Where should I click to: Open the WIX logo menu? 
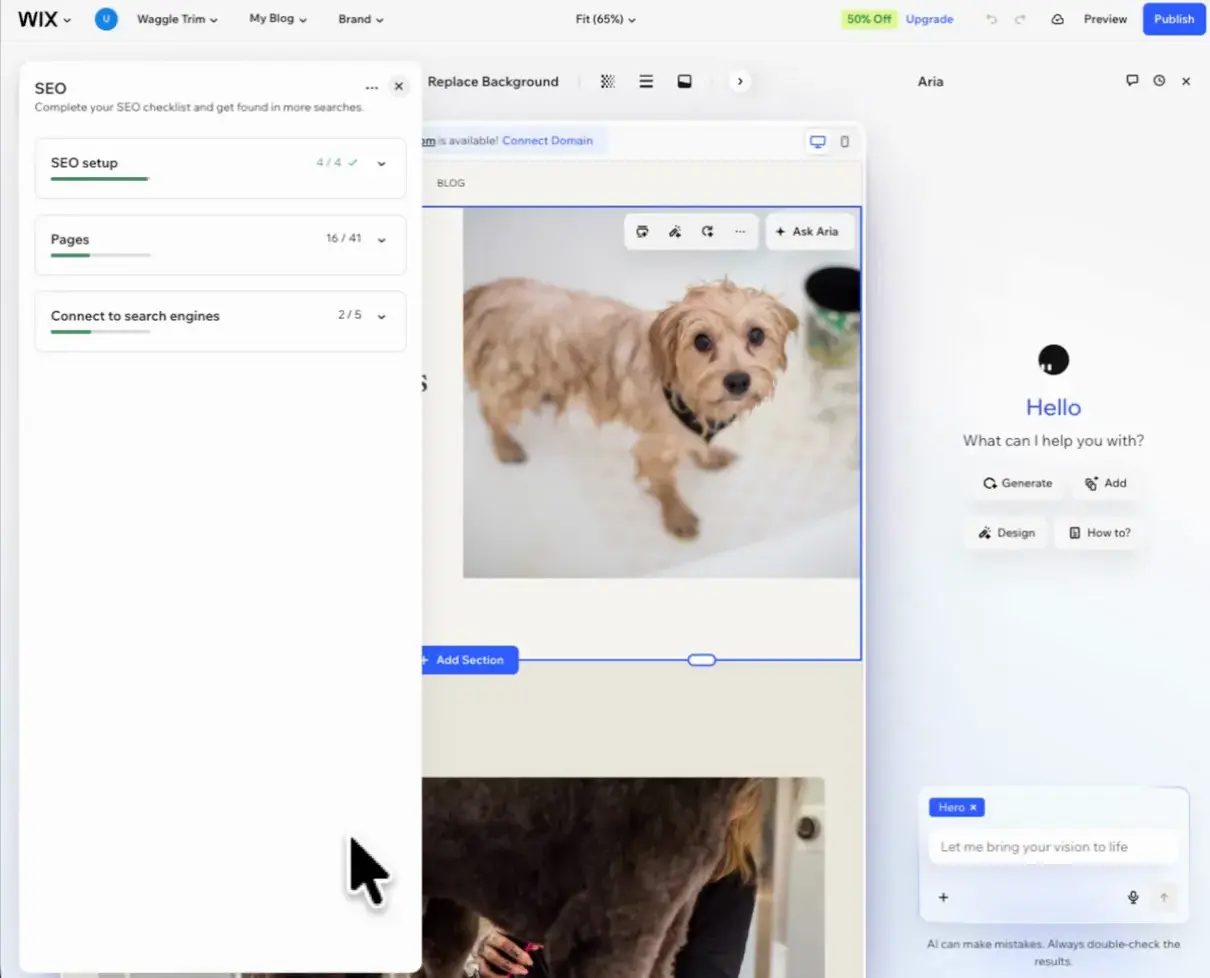click(x=44, y=19)
